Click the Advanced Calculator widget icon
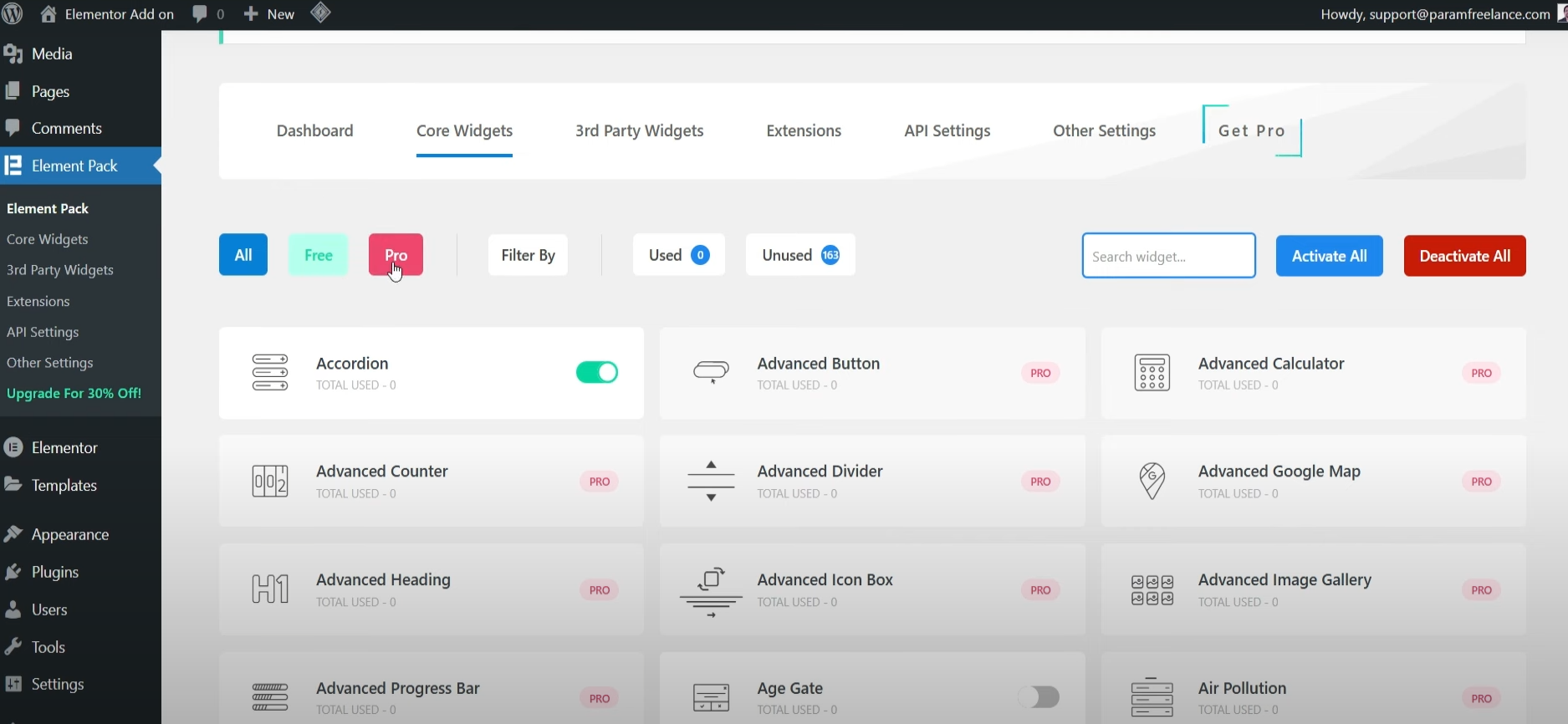Viewport: 1568px width, 724px height. click(x=1152, y=373)
